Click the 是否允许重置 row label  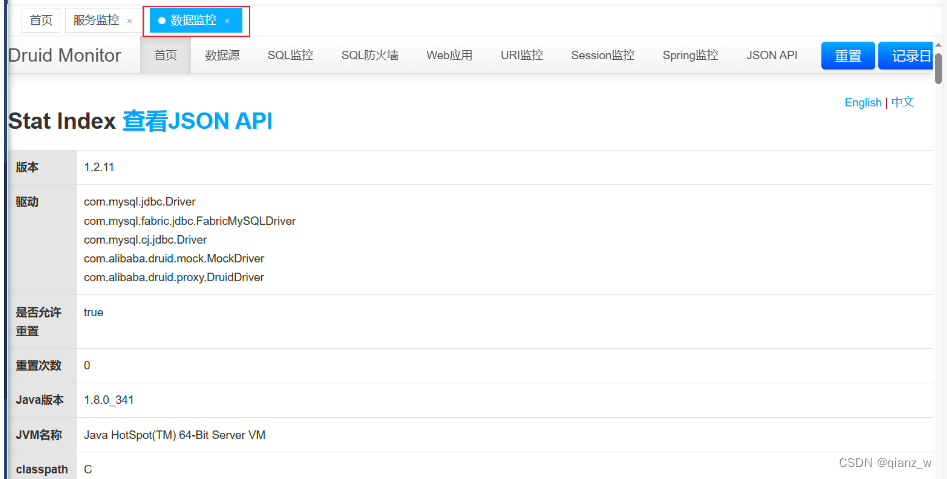pyautogui.click(x=39, y=322)
